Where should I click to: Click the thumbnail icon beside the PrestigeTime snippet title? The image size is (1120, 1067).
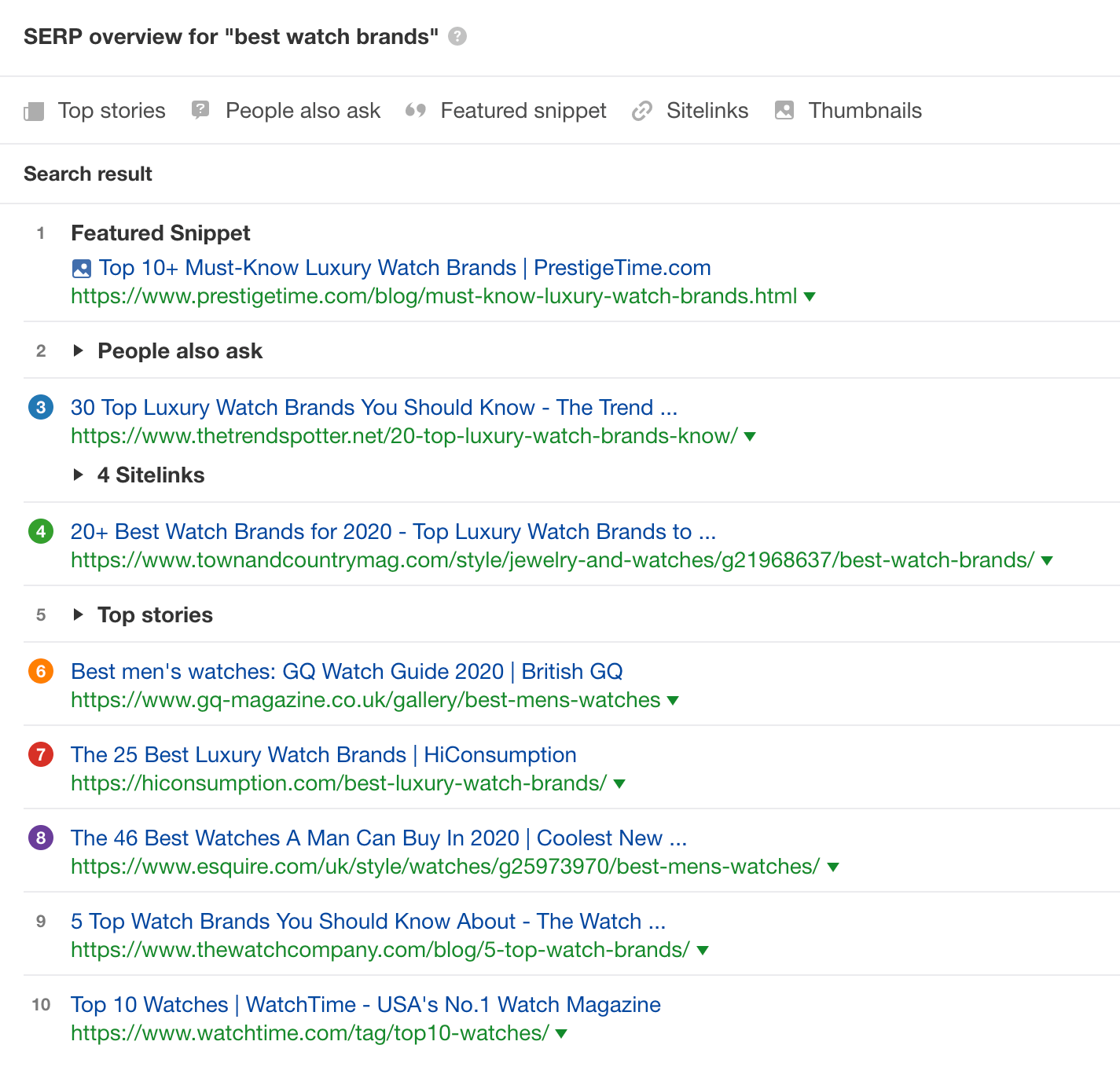coord(82,268)
